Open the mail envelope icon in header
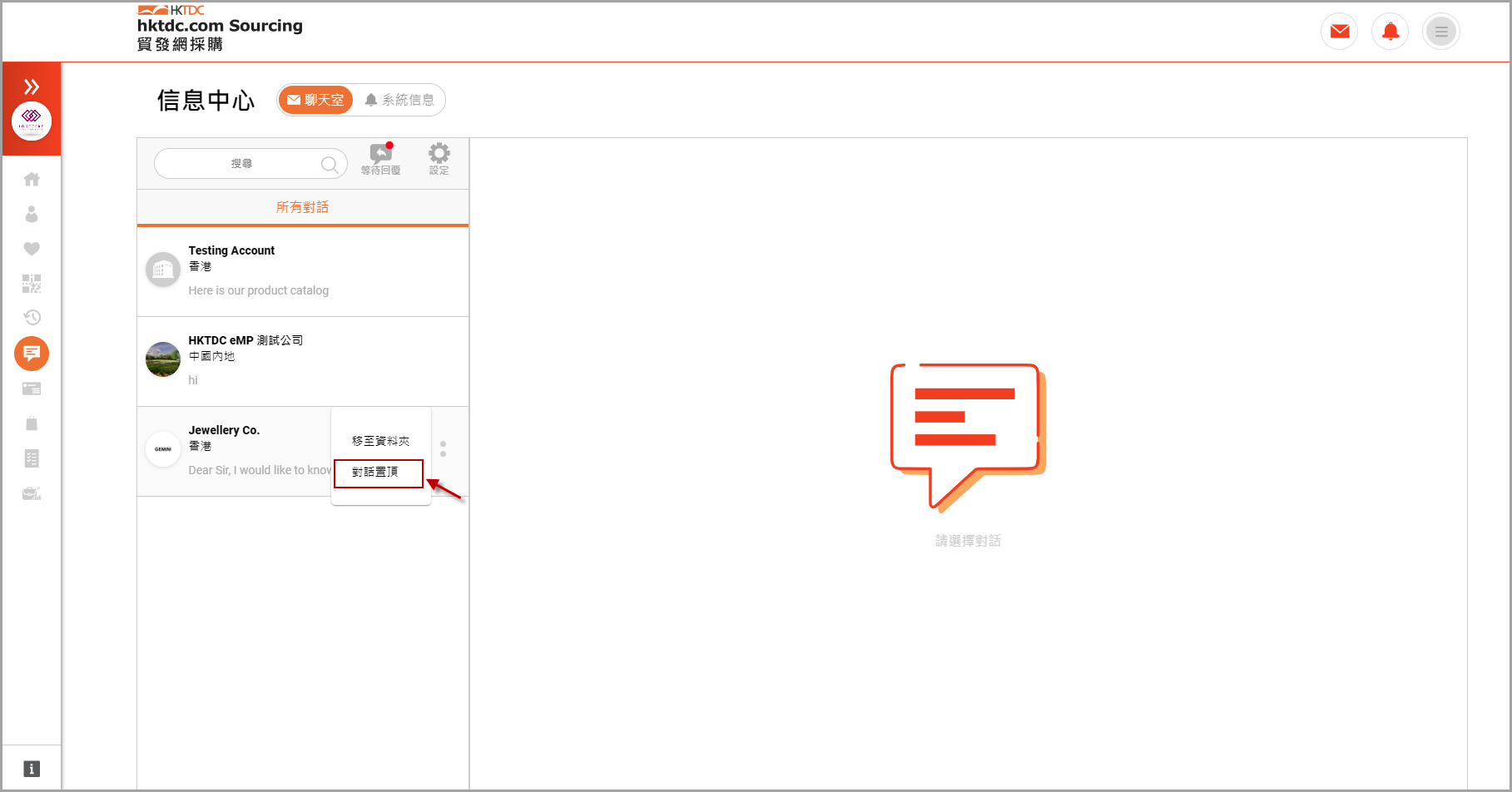 (1339, 32)
